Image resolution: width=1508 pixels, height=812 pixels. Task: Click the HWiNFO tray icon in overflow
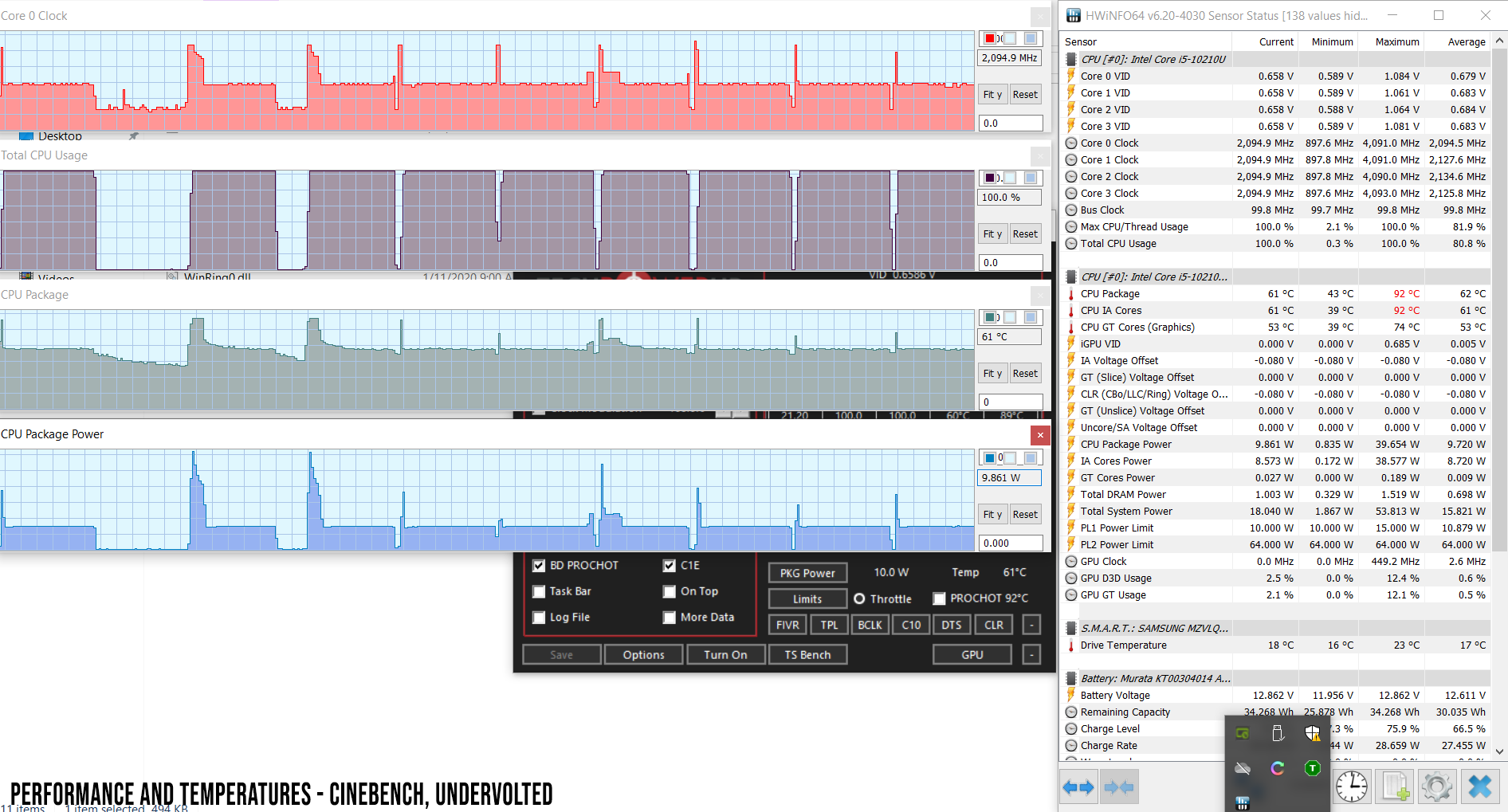(x=1243, y=802)
